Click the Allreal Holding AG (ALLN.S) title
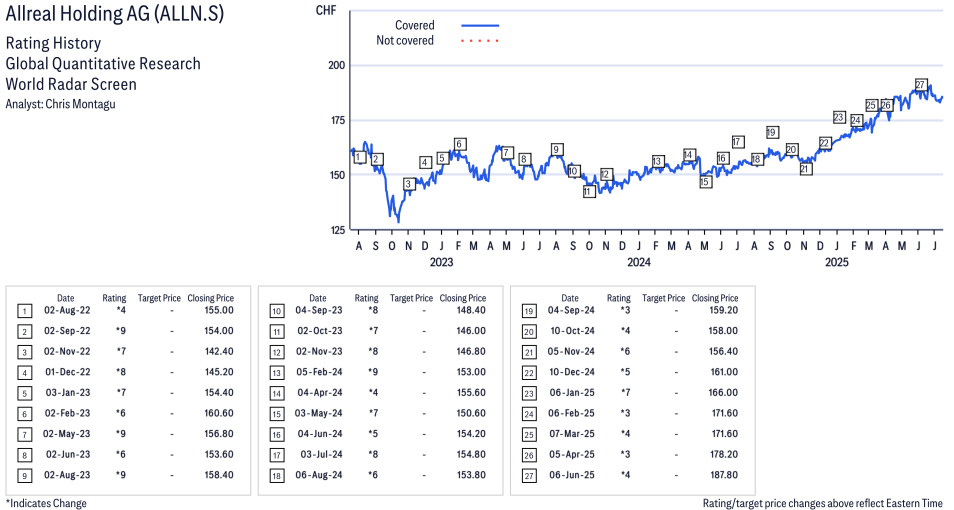Screen dimensions: 954x510 point(115,13)
